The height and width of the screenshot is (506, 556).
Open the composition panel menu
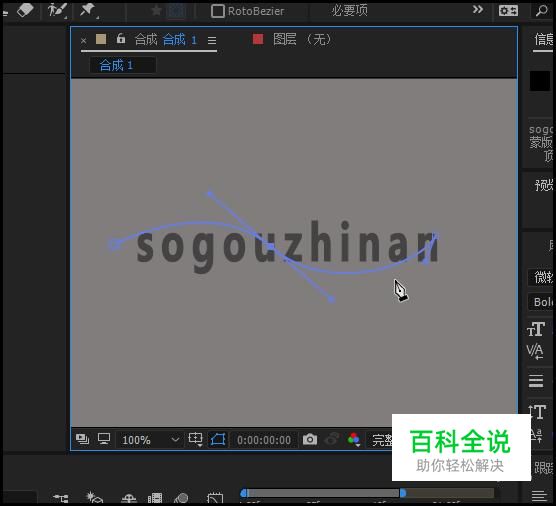(212, 40)
